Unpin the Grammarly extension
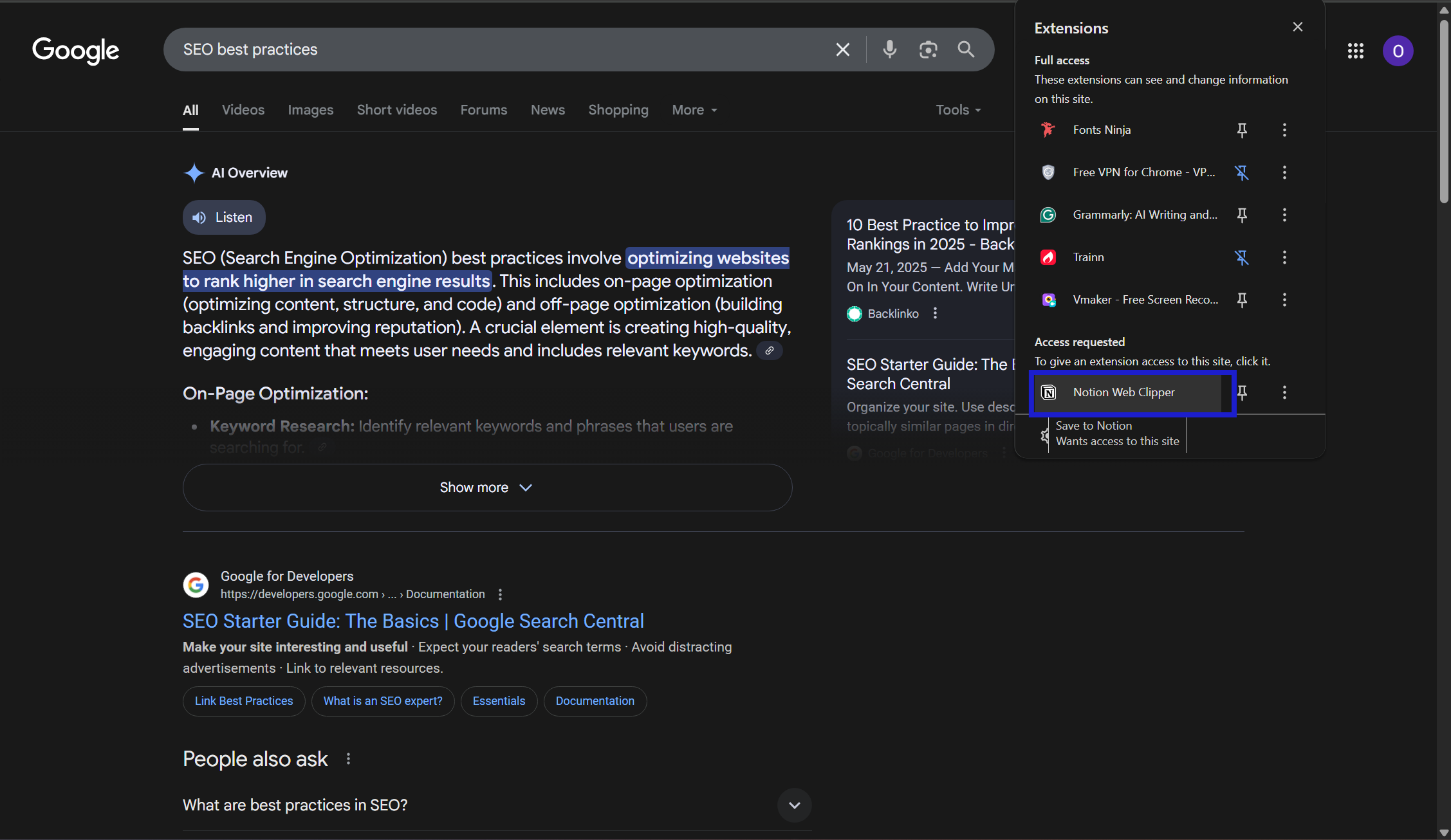 pos(1242,215)
